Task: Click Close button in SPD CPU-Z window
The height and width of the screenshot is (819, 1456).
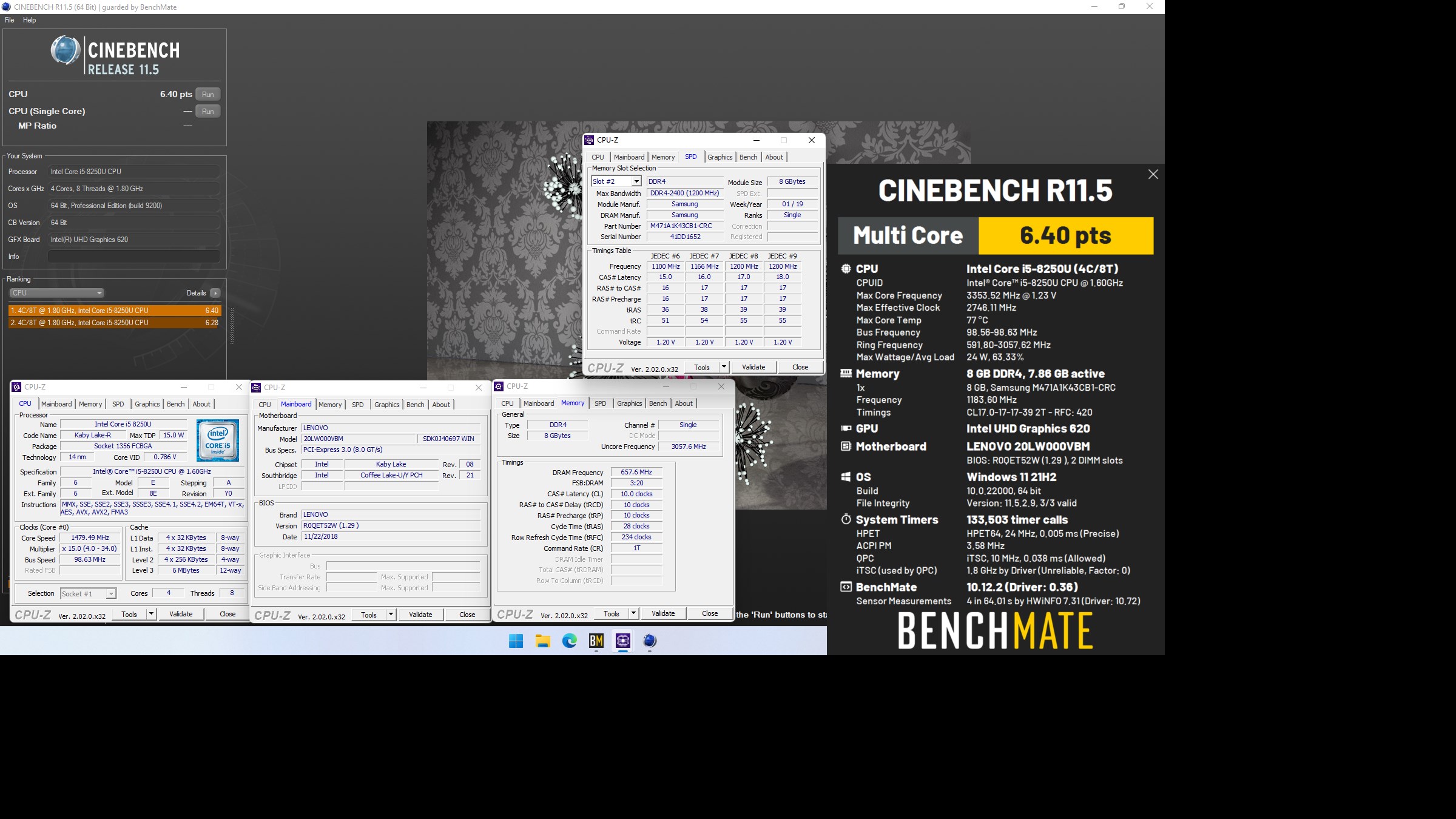Action: [x=800, y=367]
